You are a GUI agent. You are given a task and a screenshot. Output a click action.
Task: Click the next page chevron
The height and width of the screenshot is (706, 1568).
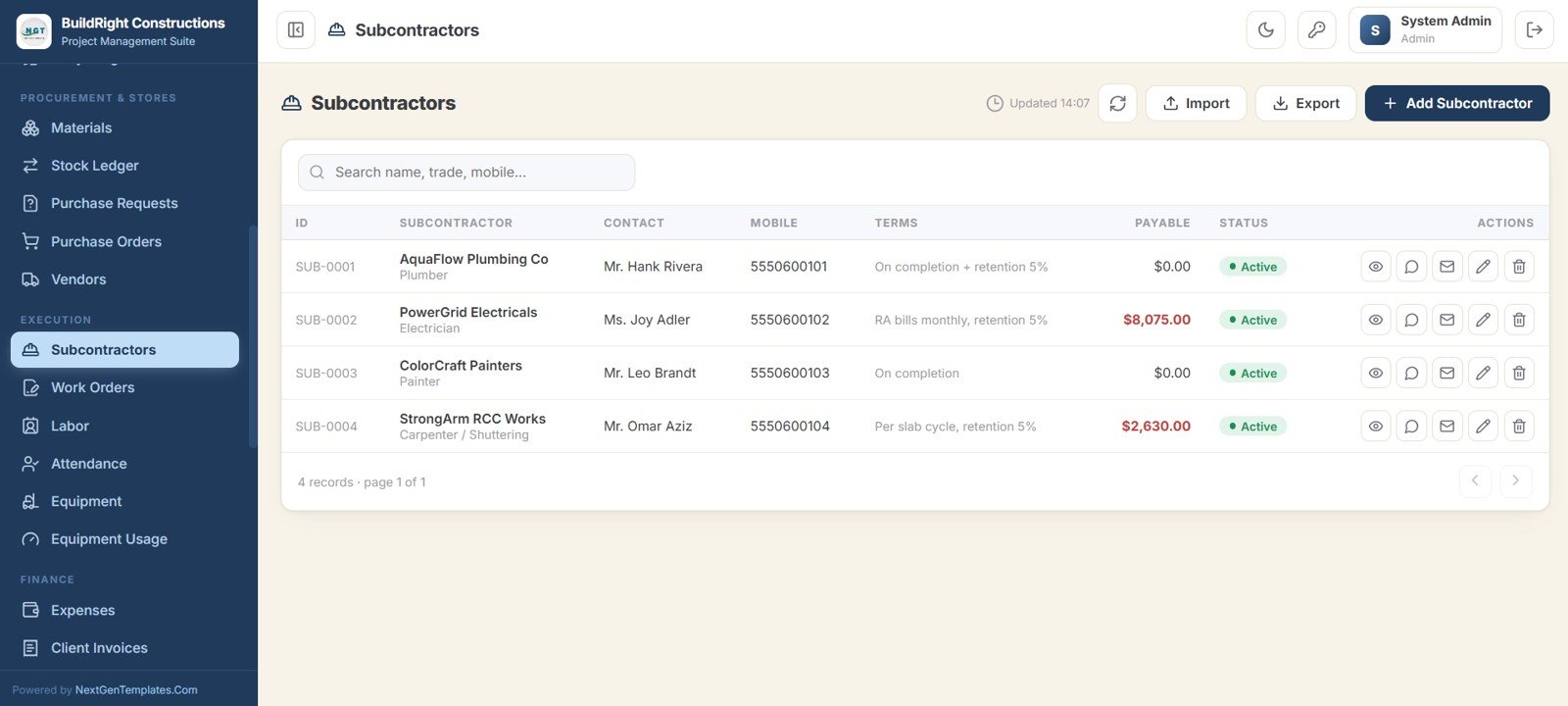[1516, 480]
